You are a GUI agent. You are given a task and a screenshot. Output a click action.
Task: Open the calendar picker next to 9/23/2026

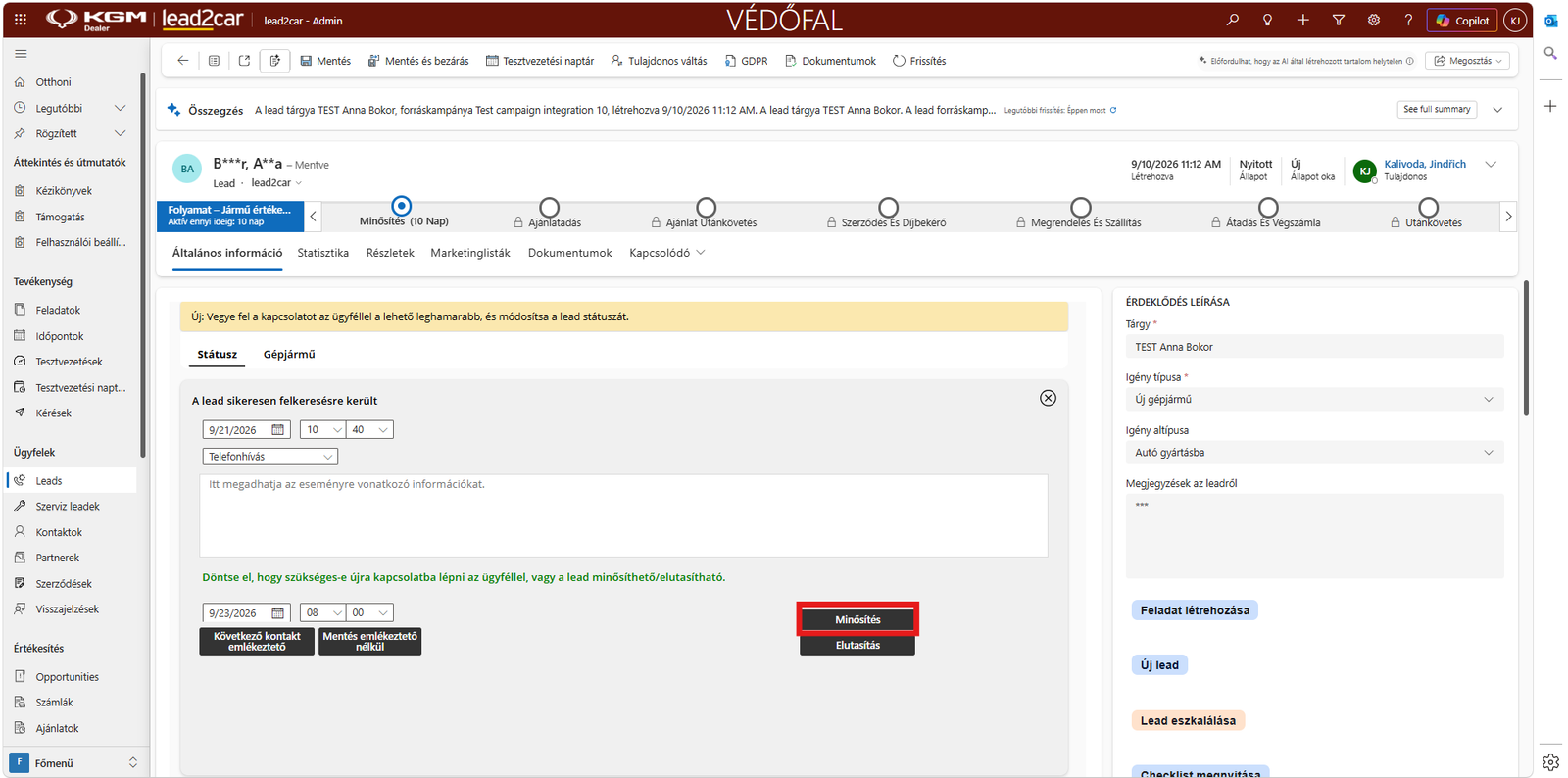(x=277, y=613)
